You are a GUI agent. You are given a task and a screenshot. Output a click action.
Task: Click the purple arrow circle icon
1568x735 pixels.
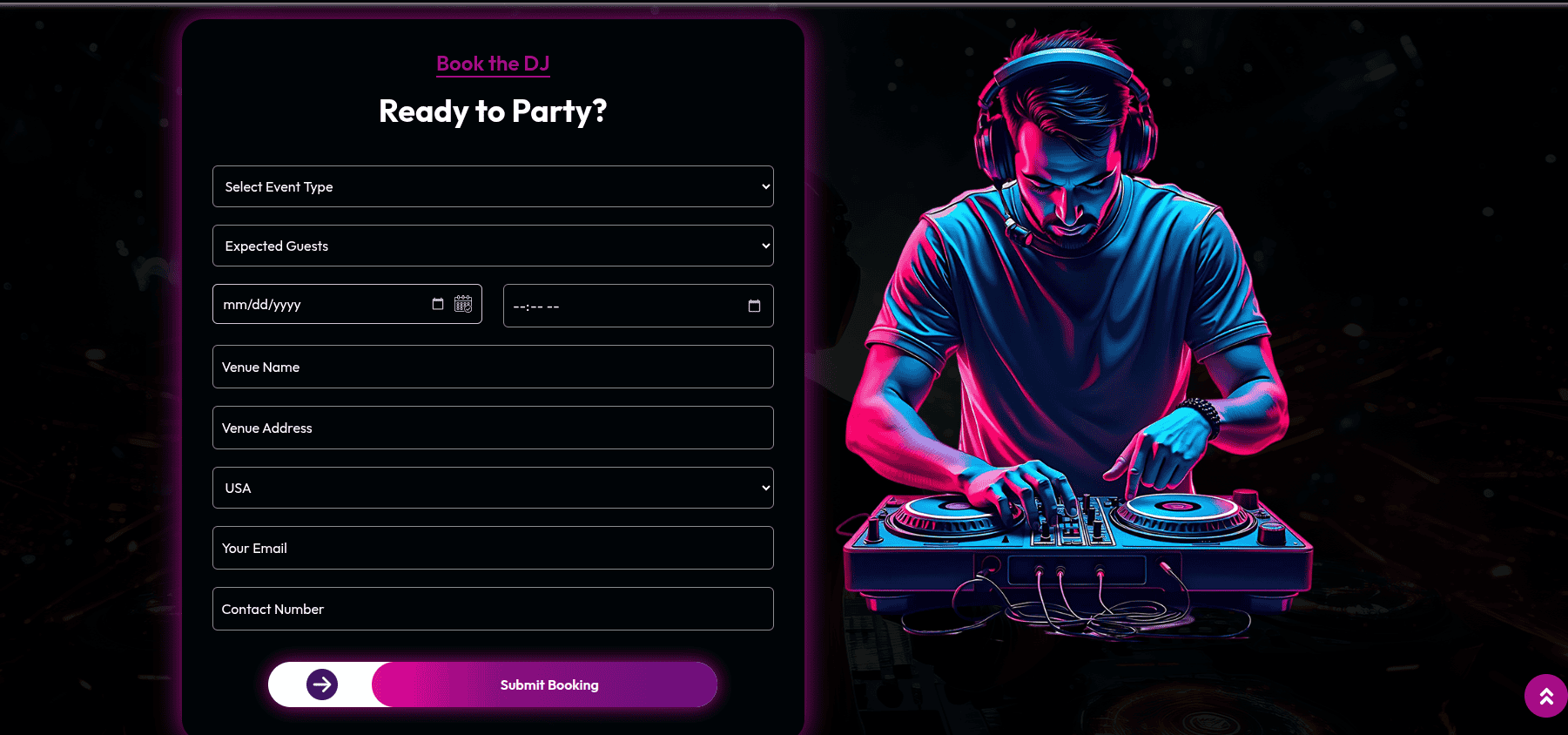click(322, 684)
